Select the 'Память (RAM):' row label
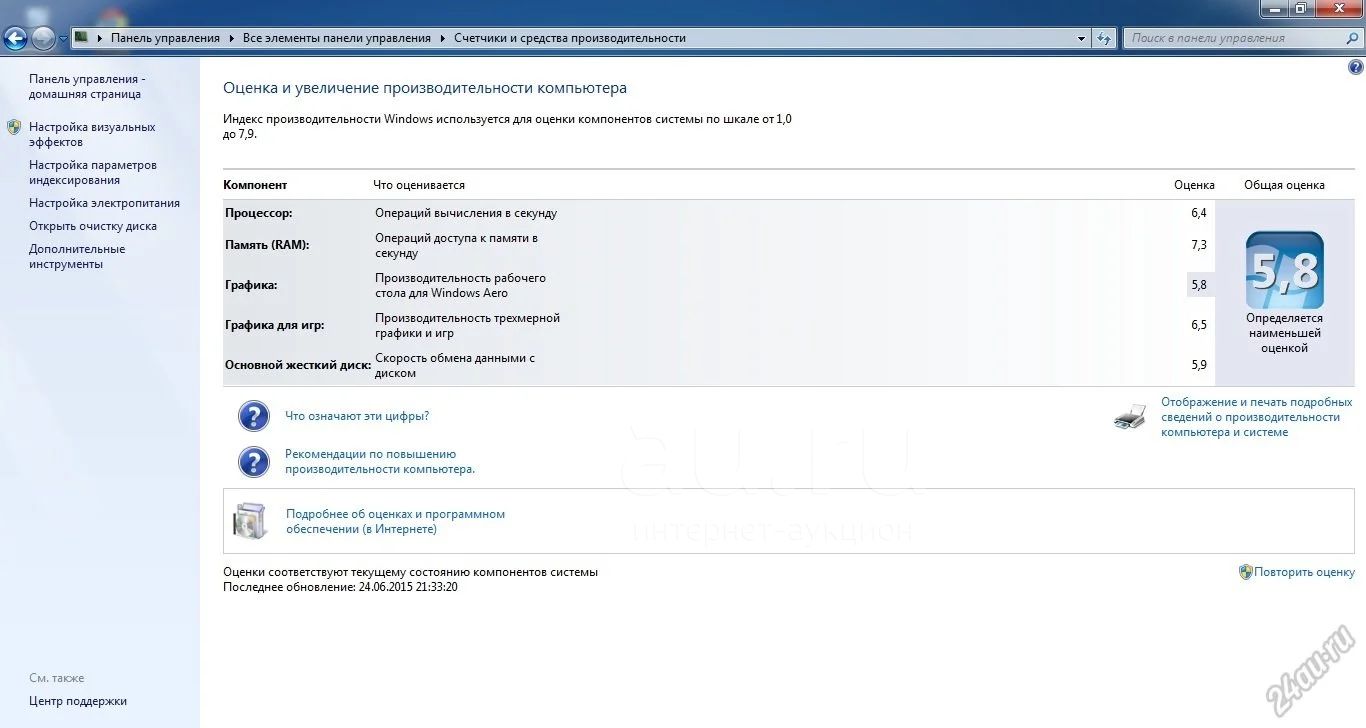1366x728 pixels. 267,245
